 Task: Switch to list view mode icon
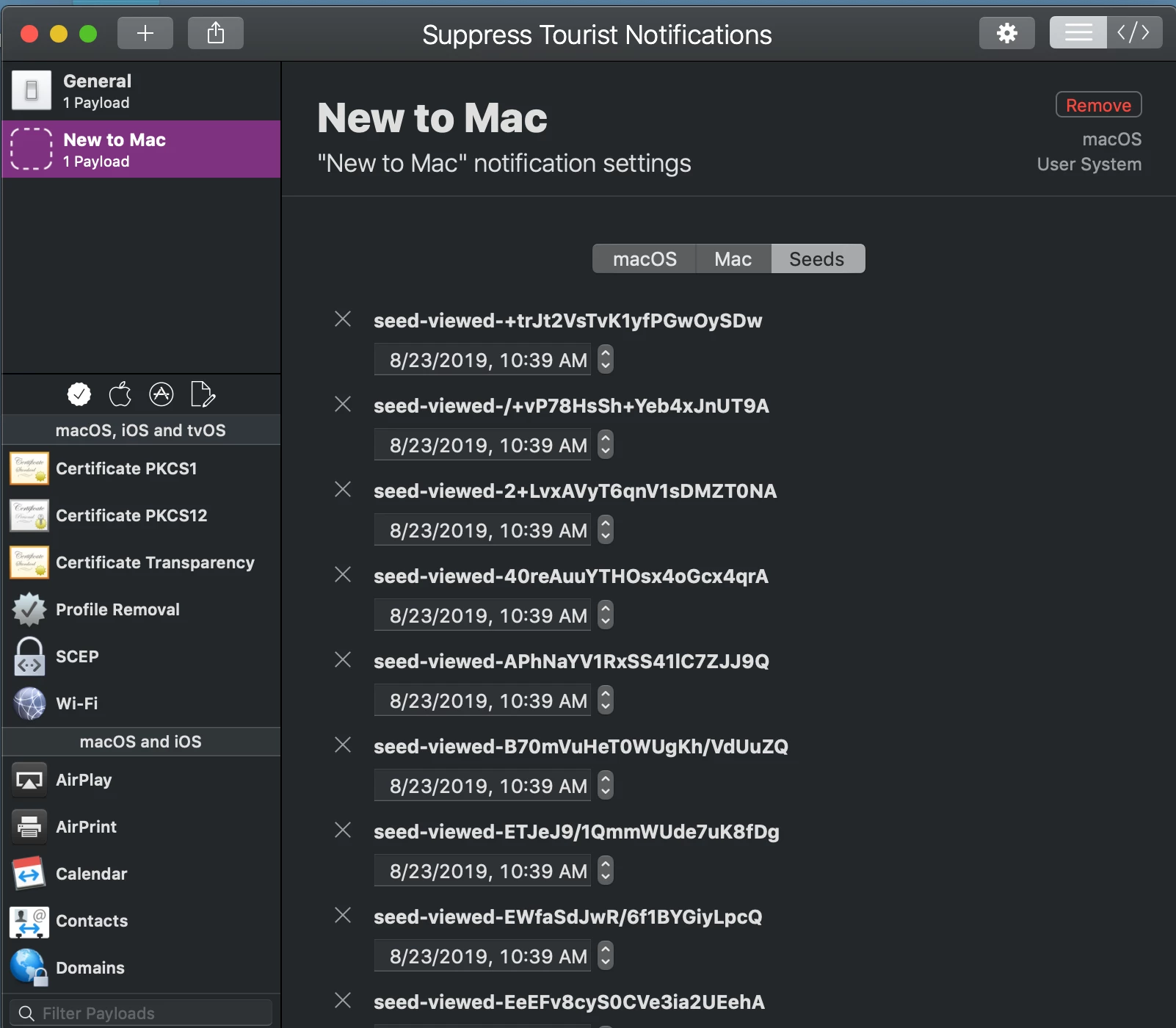point(1078,32)
